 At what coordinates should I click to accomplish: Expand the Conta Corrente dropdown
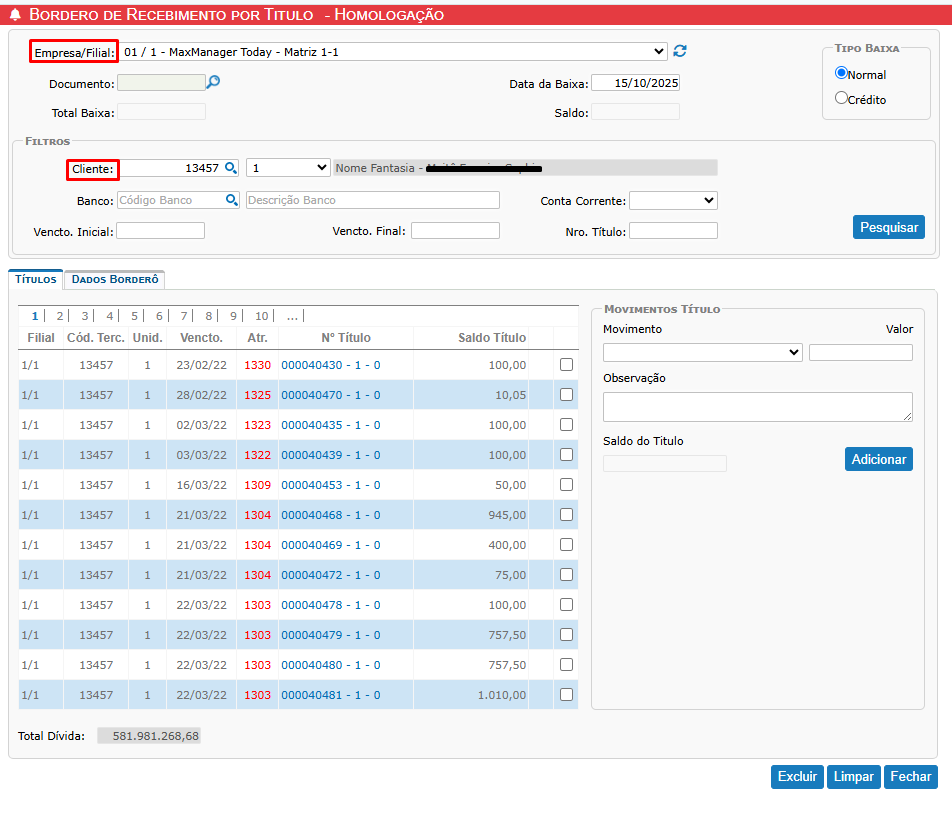(x=673, y=201)
